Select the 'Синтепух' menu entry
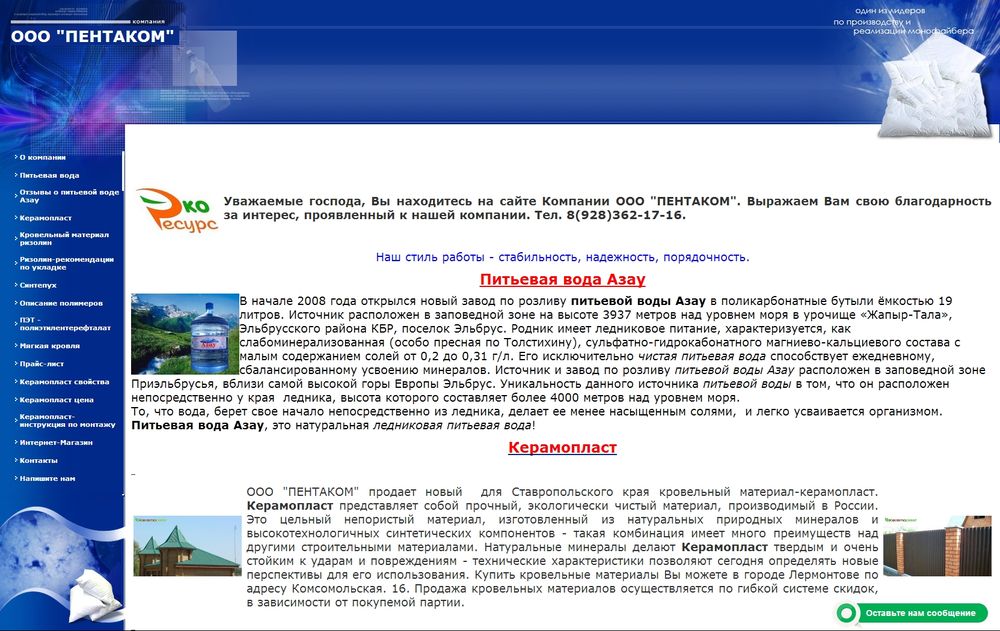The width and height of the screenshot is (1000, 631). click(x=38, y=285)
